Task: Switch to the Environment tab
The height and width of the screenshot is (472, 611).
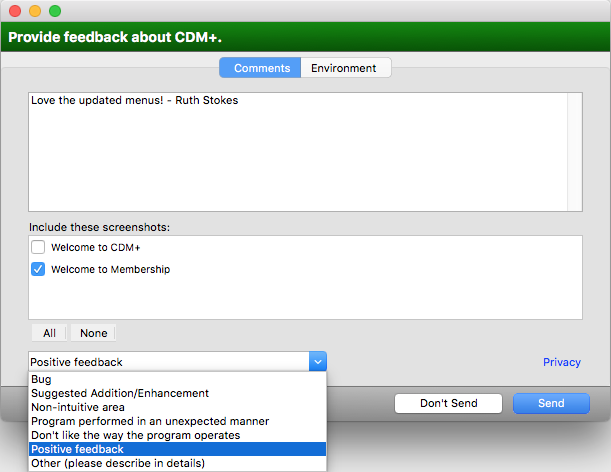Action: coord(344,68)
